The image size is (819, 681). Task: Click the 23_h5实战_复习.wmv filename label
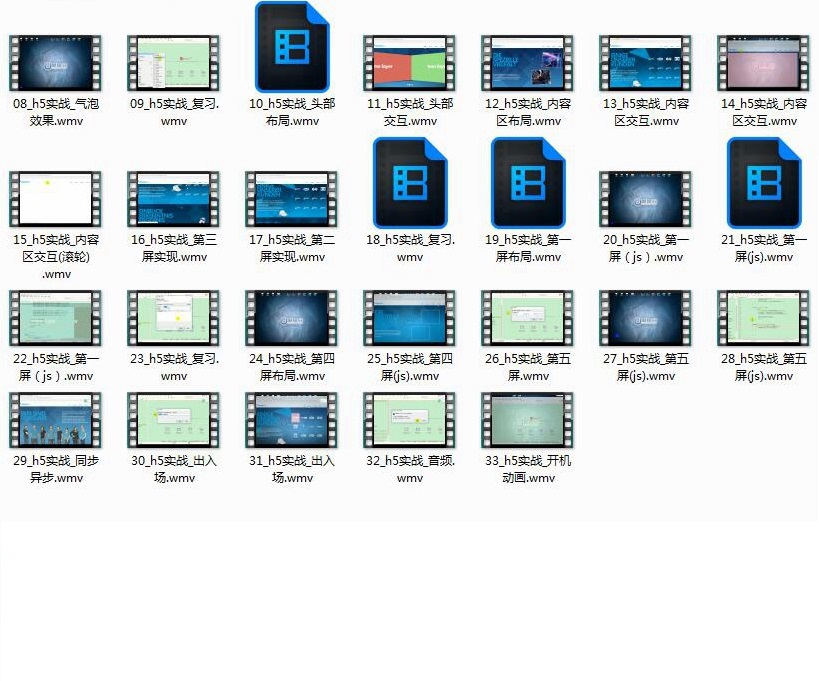point(174,367)
